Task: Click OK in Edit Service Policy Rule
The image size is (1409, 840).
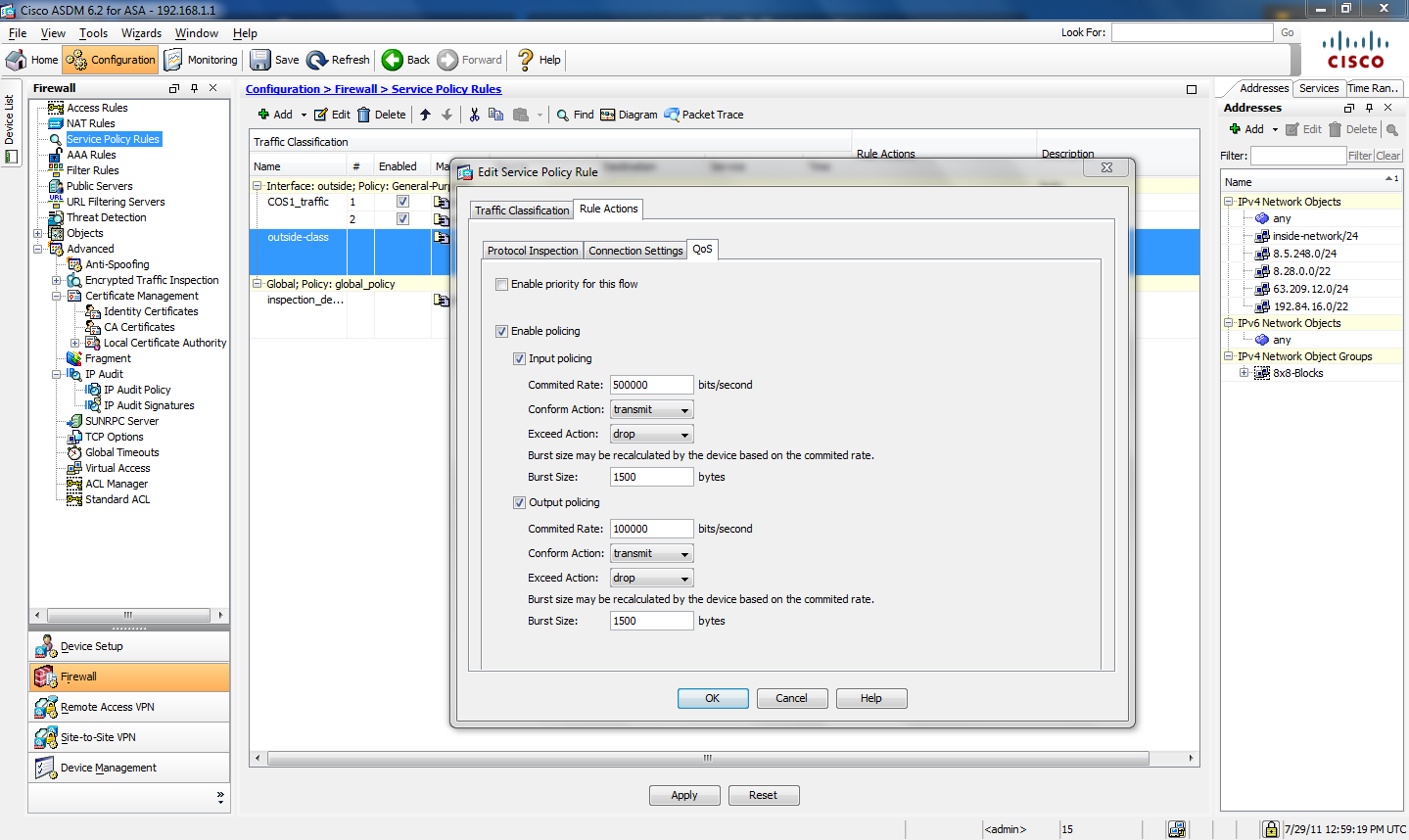Action: coord(713,698)
